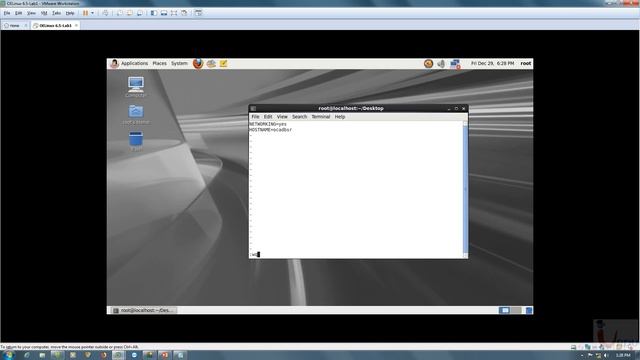Open the VMware Tabs menu
Screen dimensions: 640x360
click(56, 13)
